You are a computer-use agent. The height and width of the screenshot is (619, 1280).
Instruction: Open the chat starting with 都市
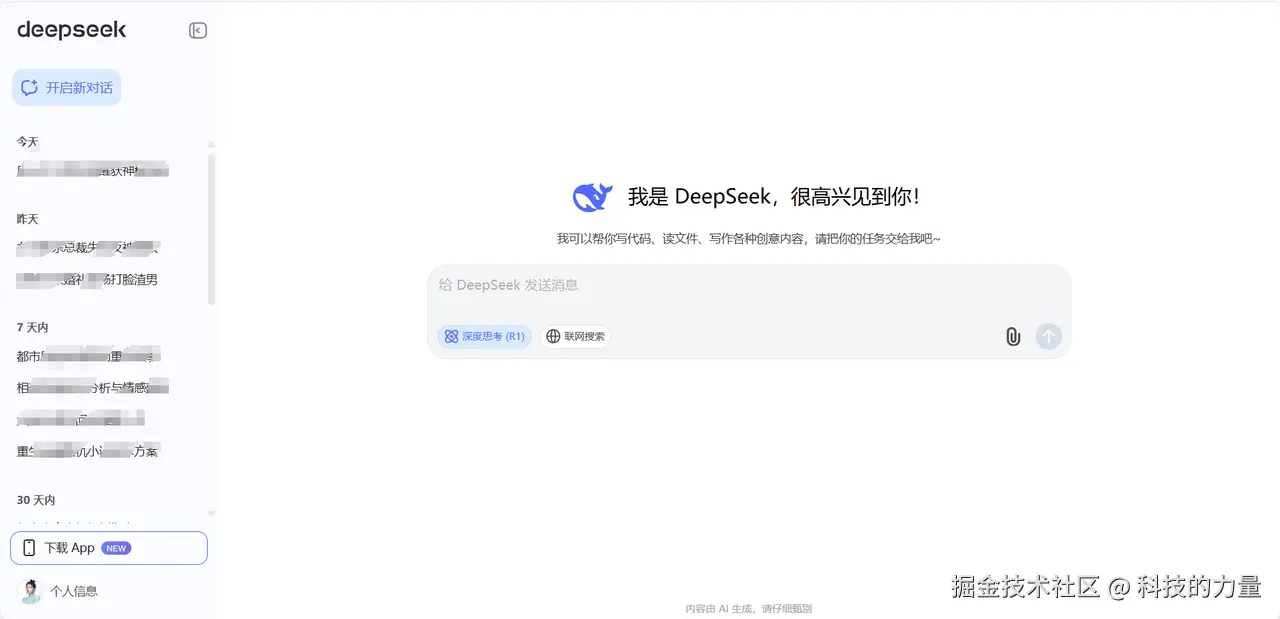[x=89, y=357]
